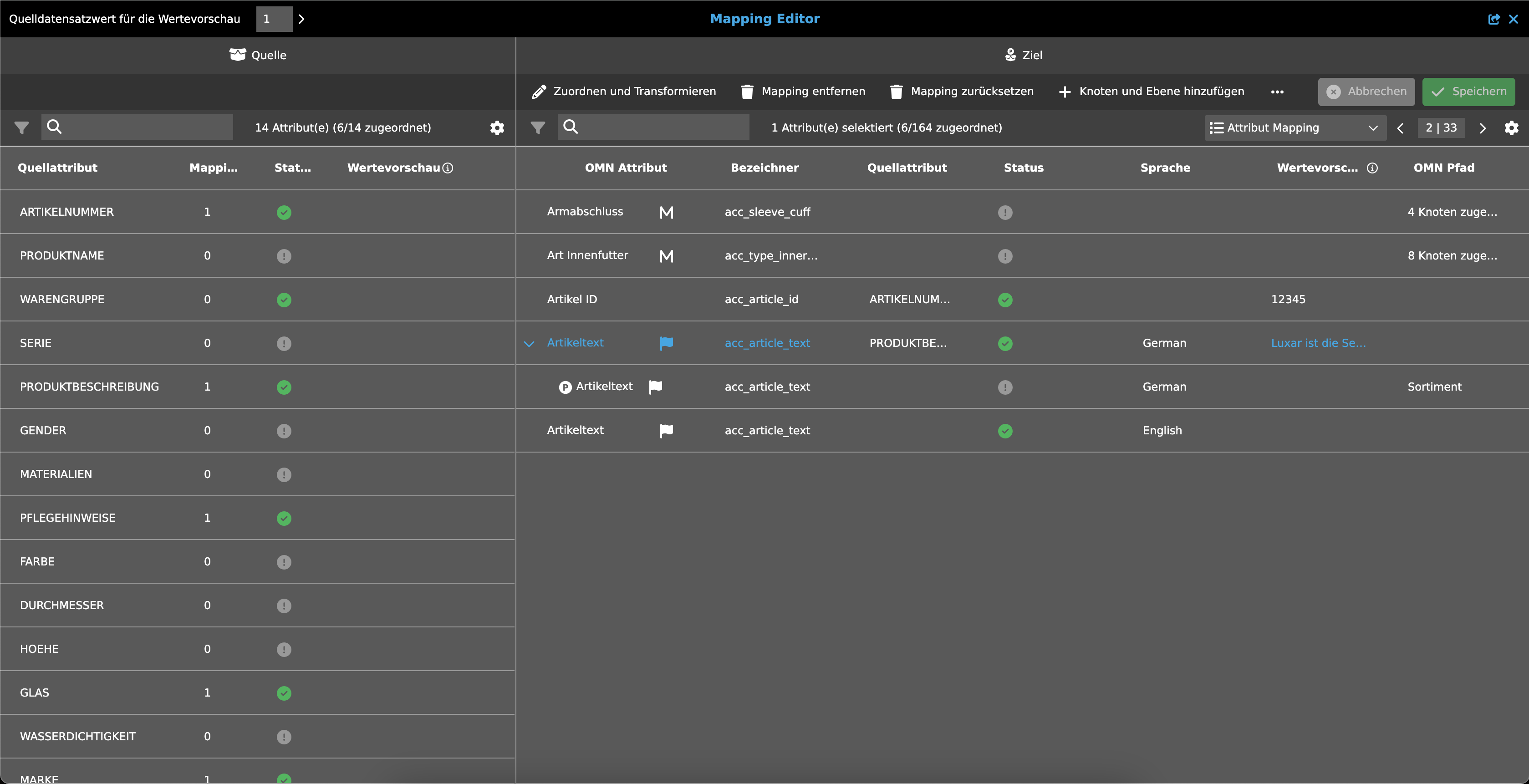The width and height of the screenshot is (1529, 784).
Task: Select the PRODUKTBESCHREIBUNG source row
Action: tap(90, 387)
